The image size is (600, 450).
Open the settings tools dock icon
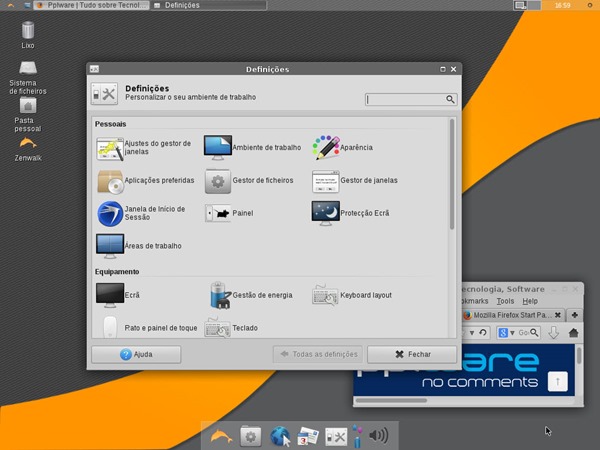[x=336, y=437]
